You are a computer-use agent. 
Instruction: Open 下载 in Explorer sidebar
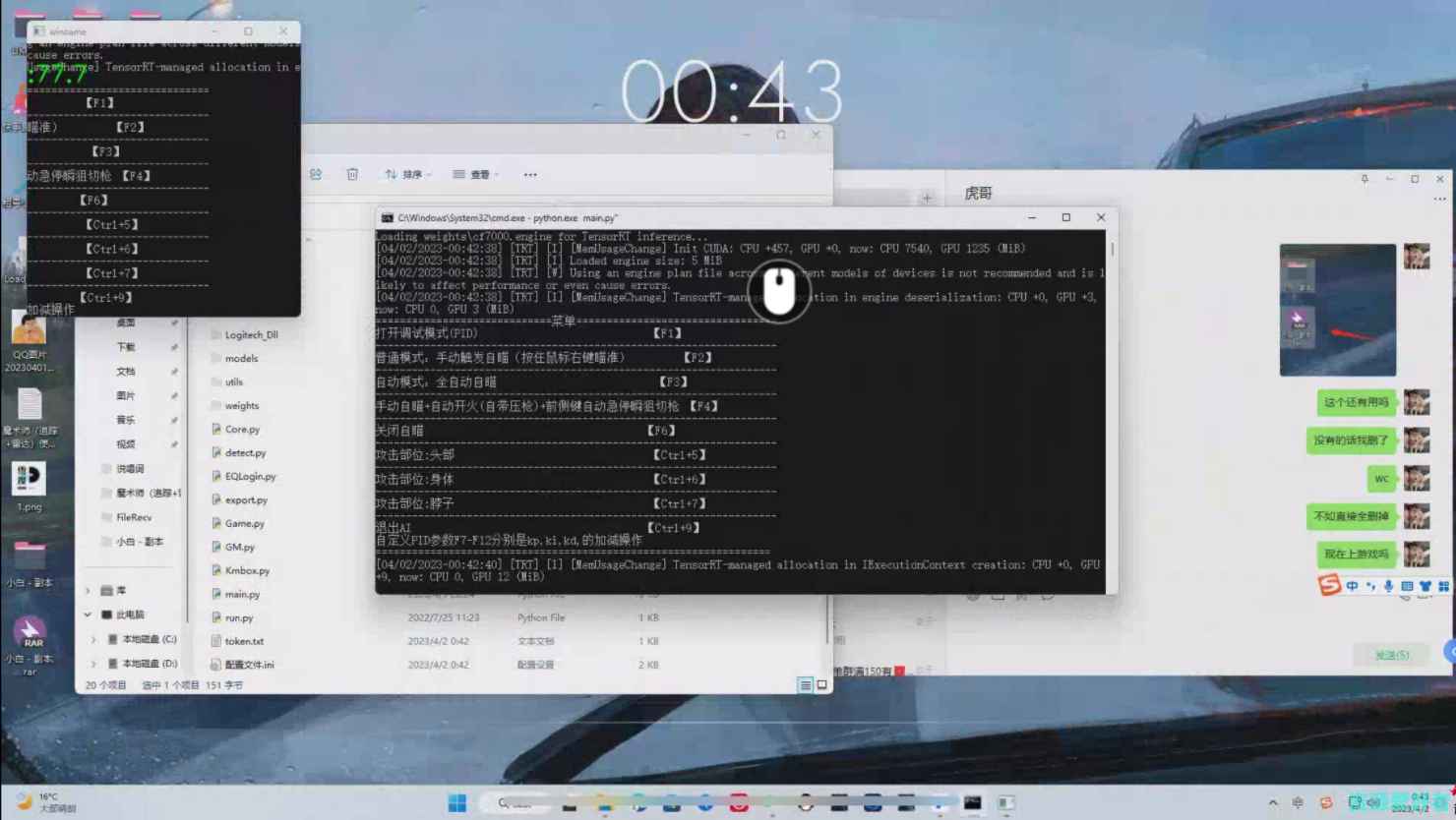click(126, 347)
